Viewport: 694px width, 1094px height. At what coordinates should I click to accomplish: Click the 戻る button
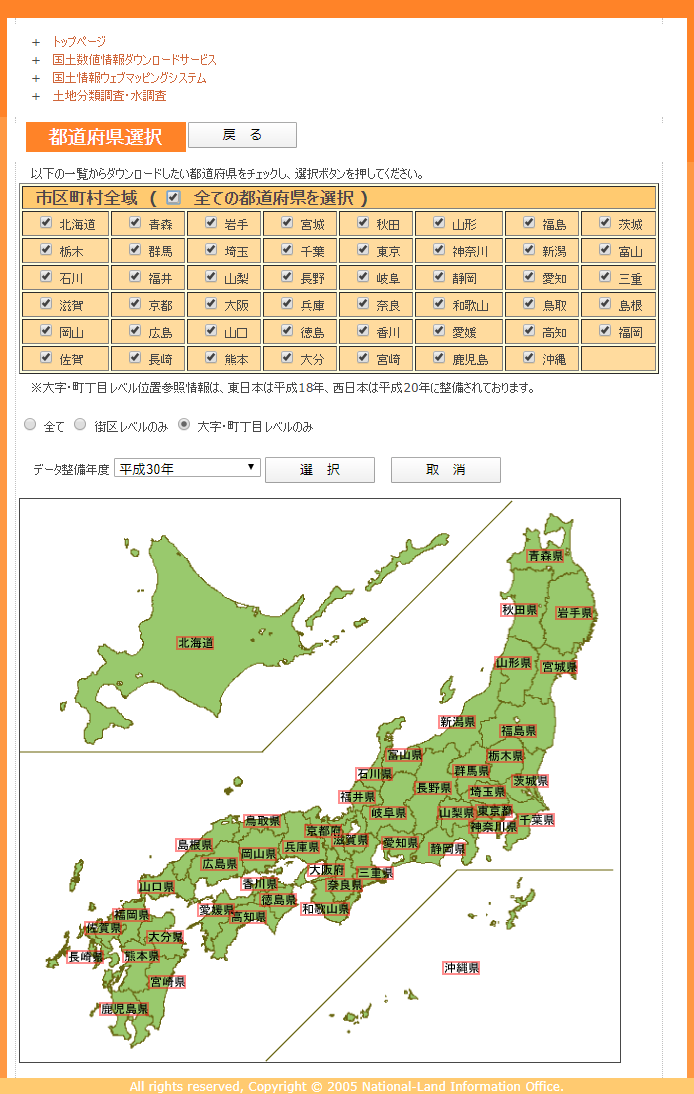coord(242,135)
